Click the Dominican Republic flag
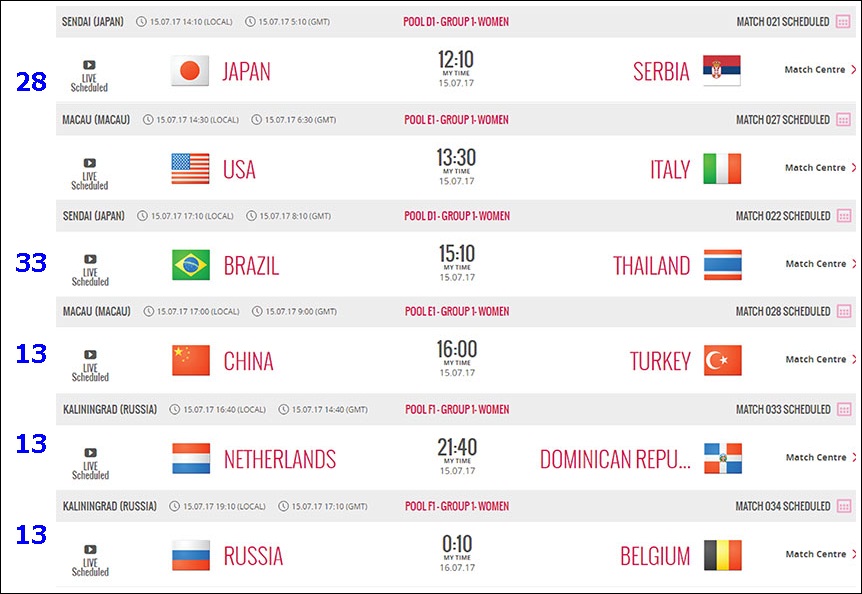 [x=723, y=458]
